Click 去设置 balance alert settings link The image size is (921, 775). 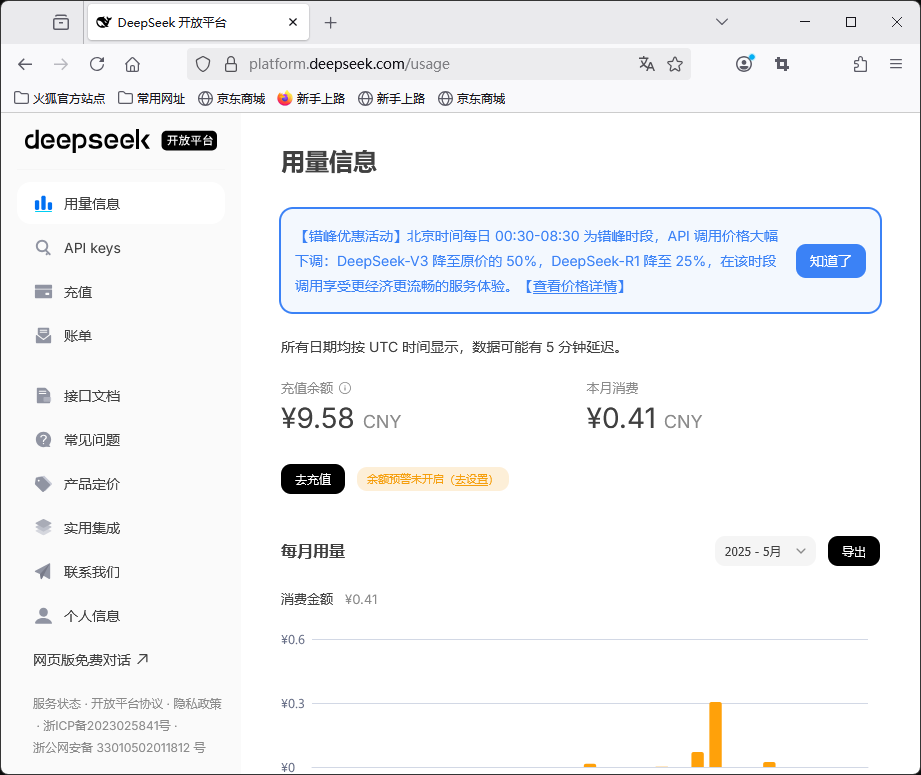[473, 479]
